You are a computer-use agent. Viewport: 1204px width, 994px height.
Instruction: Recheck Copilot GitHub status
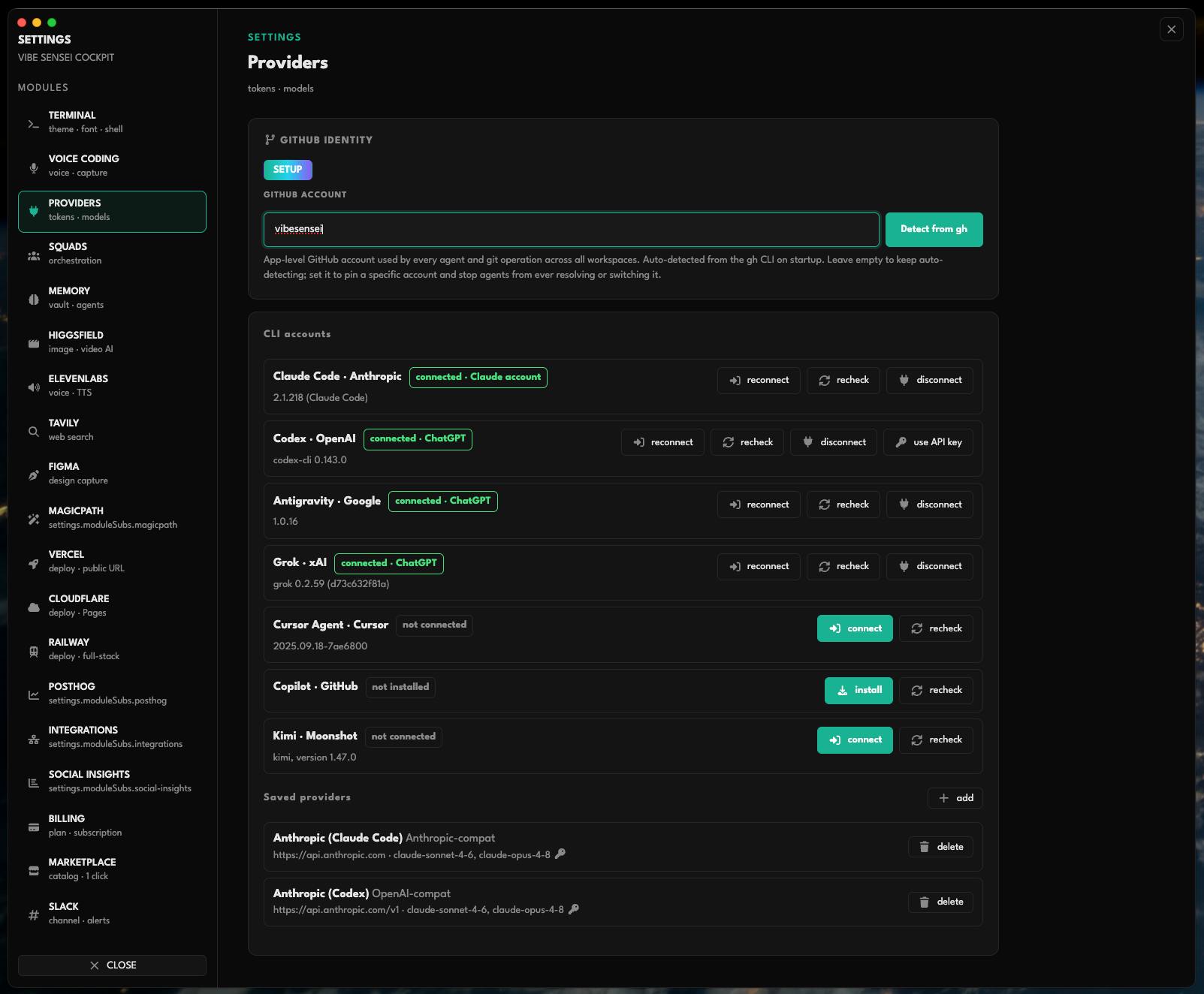(936, 691)
